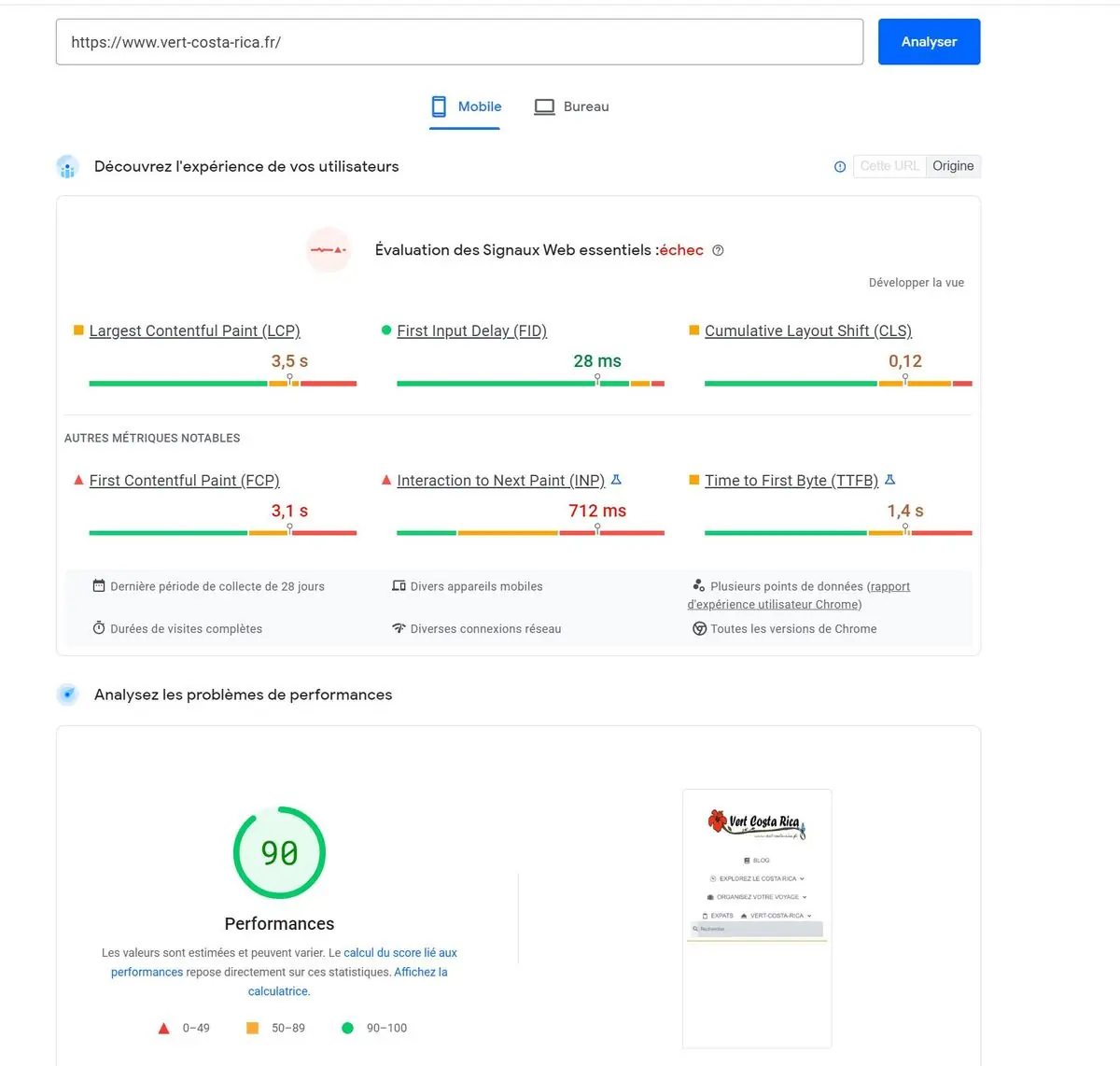Click the red triangle INP status icon
Viewport: 1120px width, 1066px height.
[x=386, y=480]
